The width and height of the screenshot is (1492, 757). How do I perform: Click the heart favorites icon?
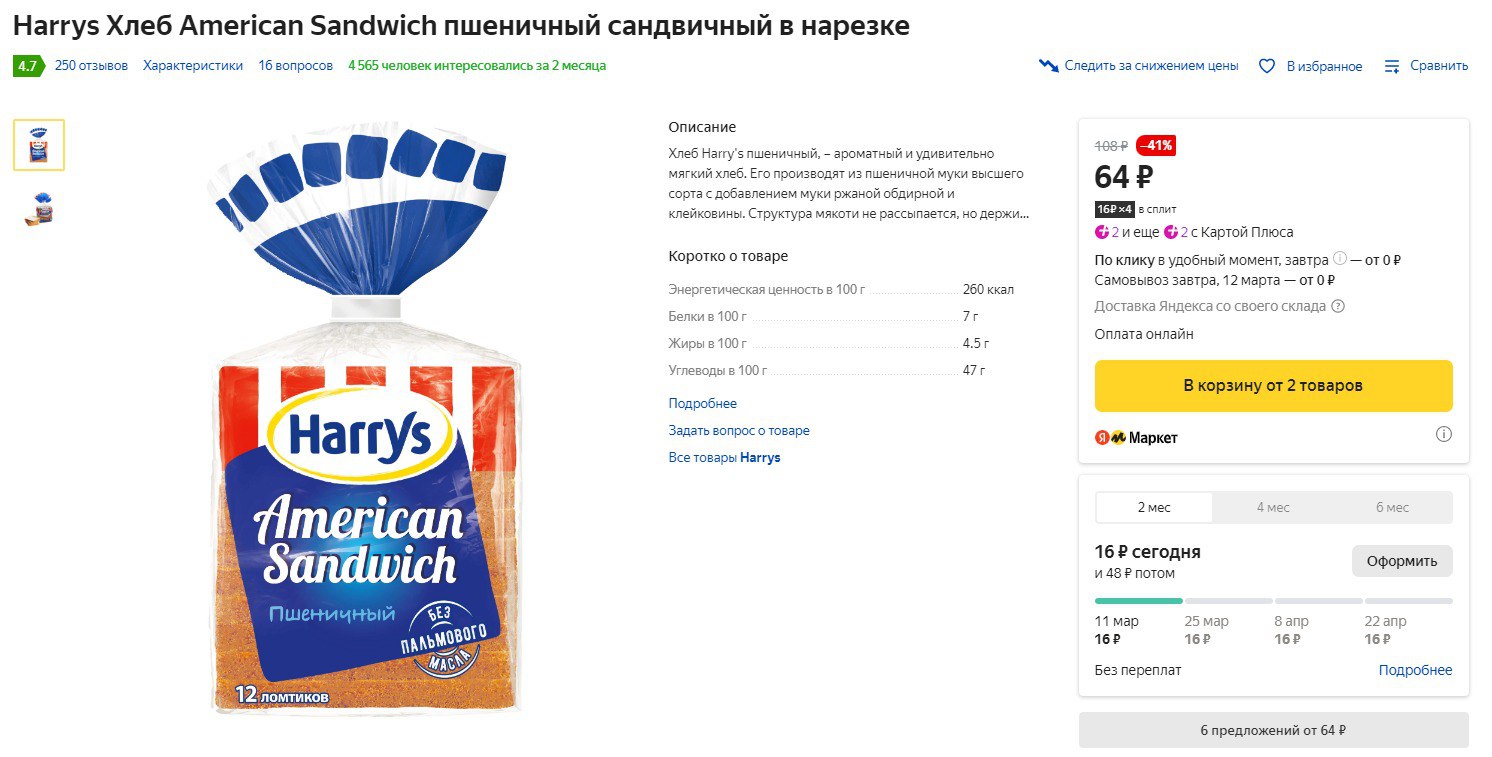coord(1267,66)
